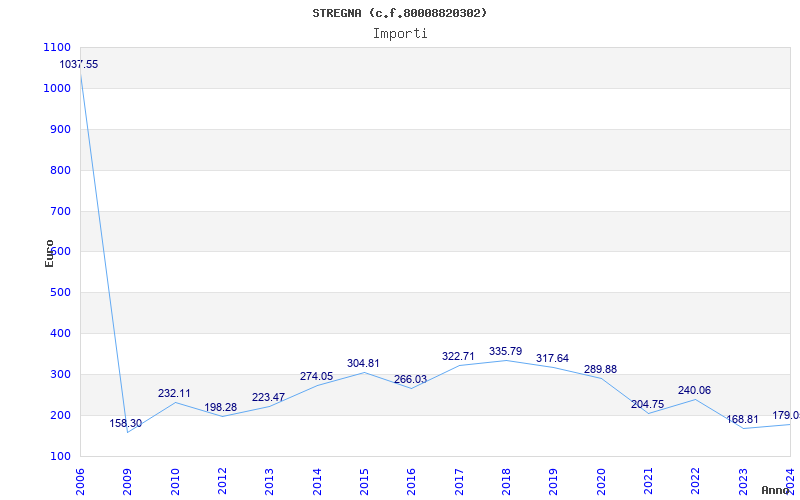Click the "Importi" subtitle
800x500 pixels.
[x=400, y=34]
